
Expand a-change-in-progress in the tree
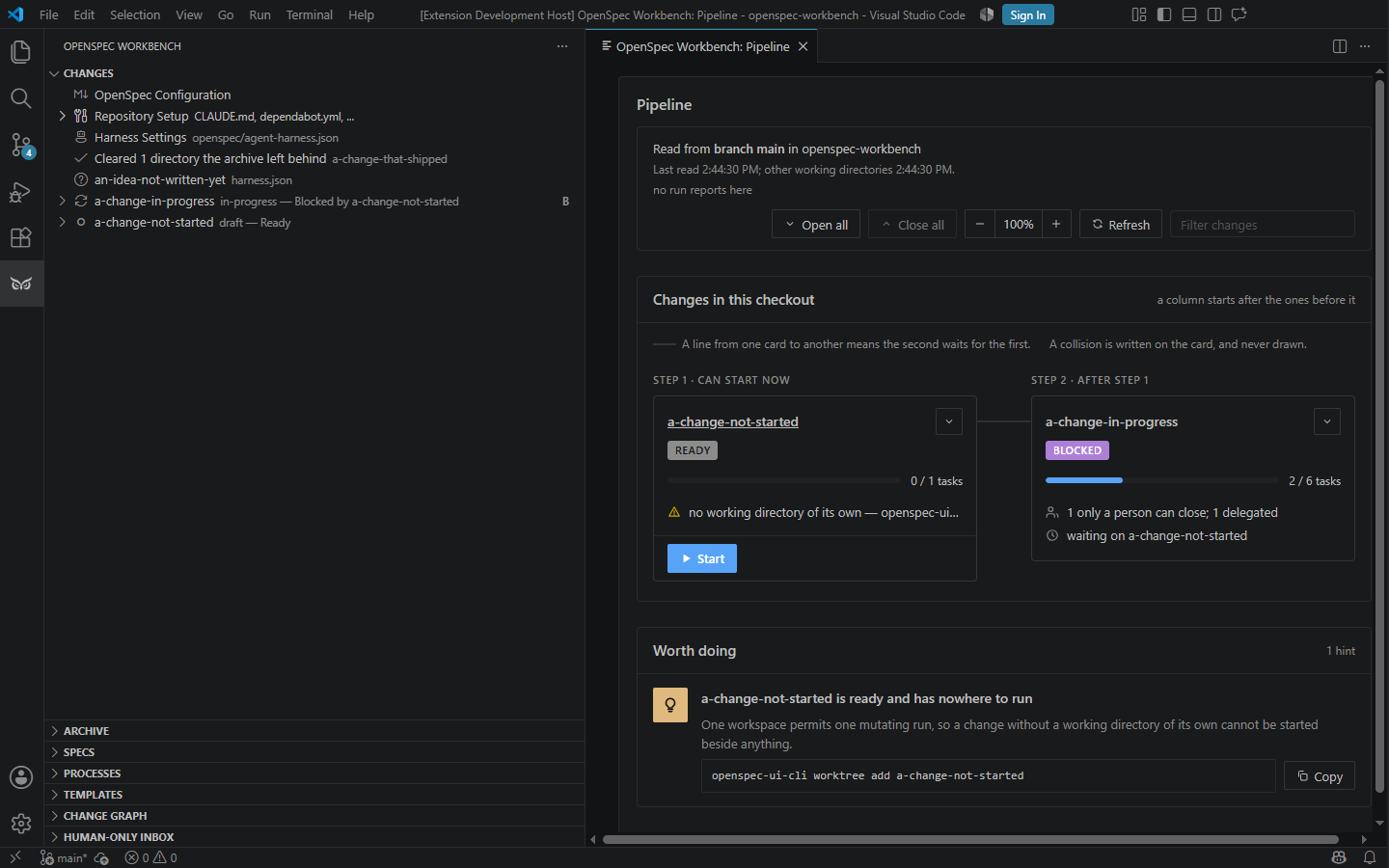pyautogui.click(x=62, y=201)
